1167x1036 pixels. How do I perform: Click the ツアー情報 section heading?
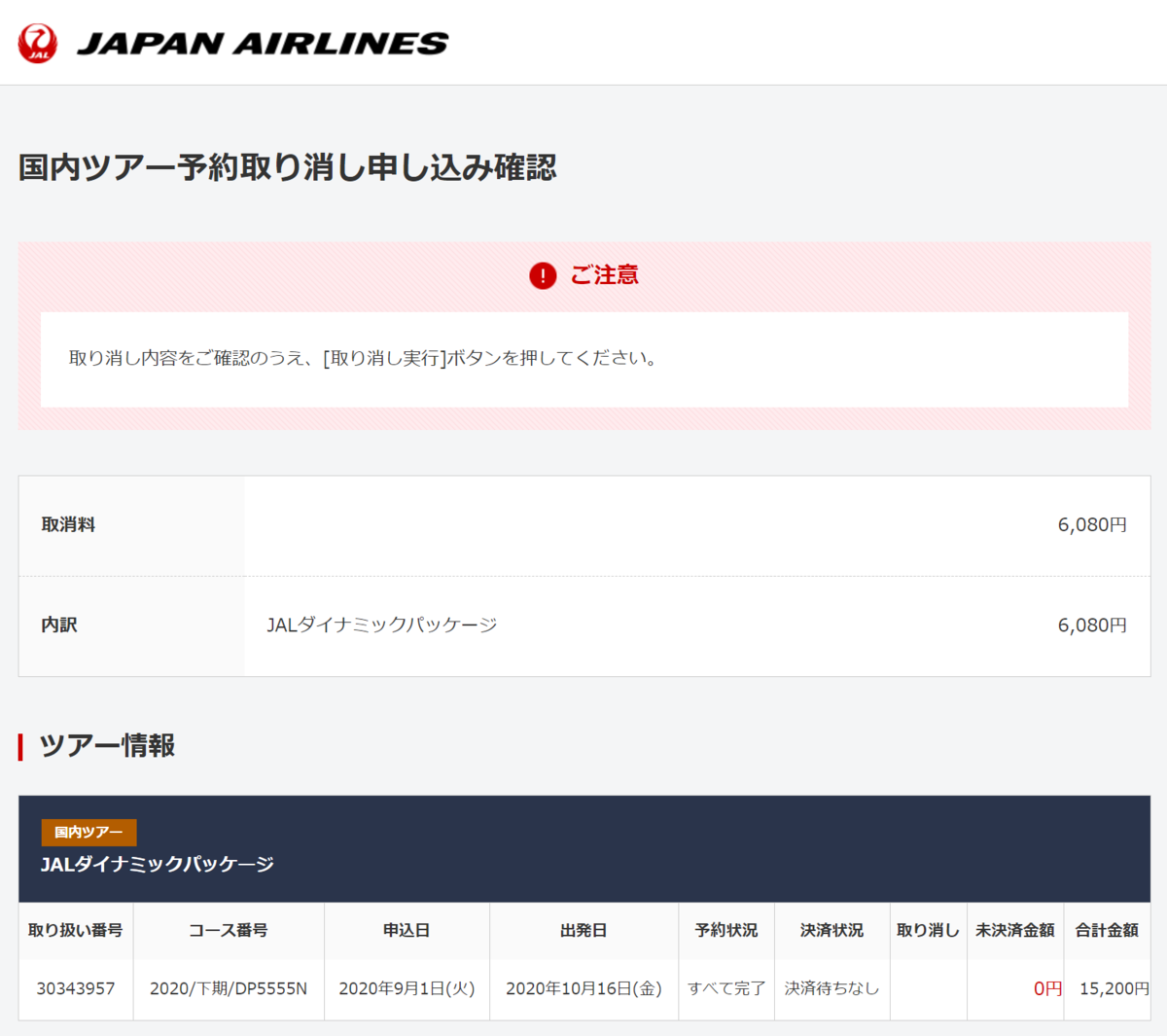point(107,746)
